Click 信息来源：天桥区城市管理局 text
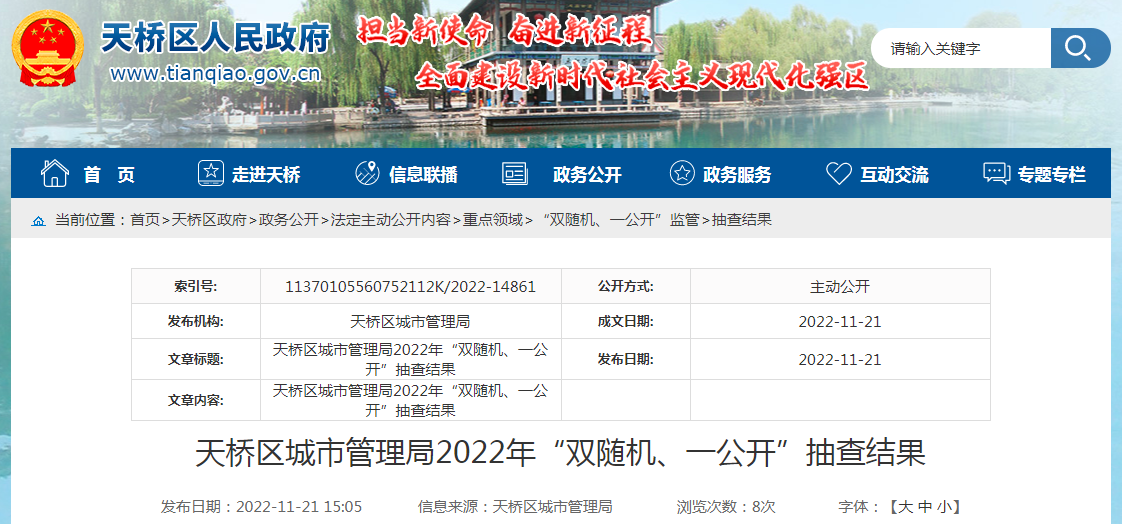The height and width of the screenshot is (524, 1122). pyautogui.click(x=515, y=507)
